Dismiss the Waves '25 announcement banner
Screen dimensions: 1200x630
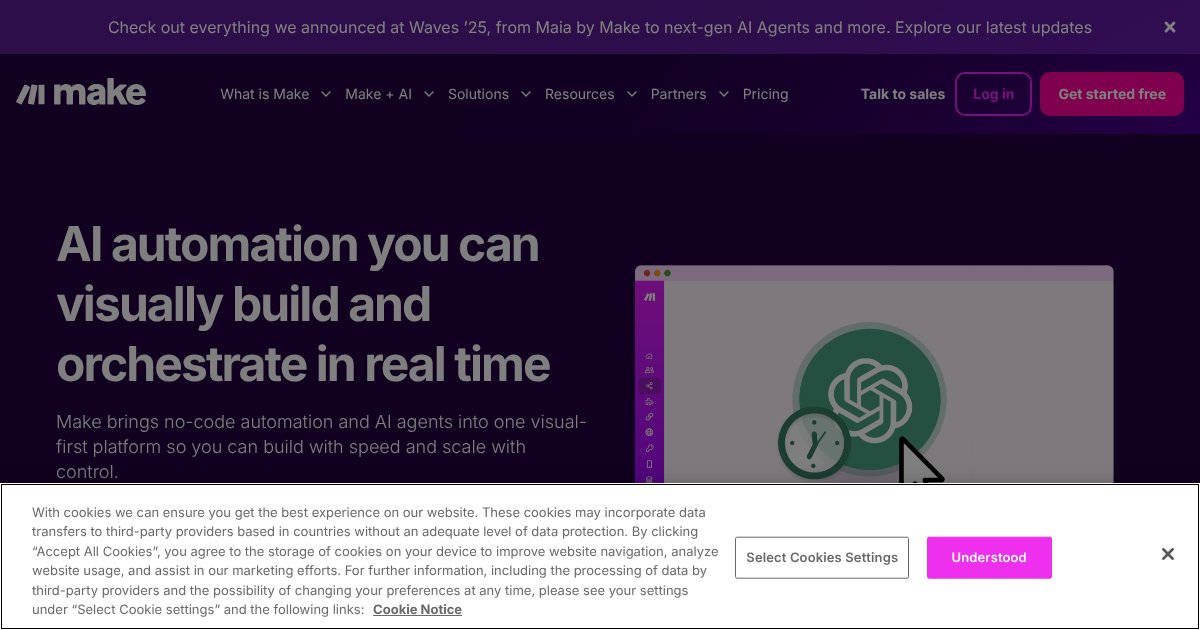pyautogui.click(x=1169, y=28)
